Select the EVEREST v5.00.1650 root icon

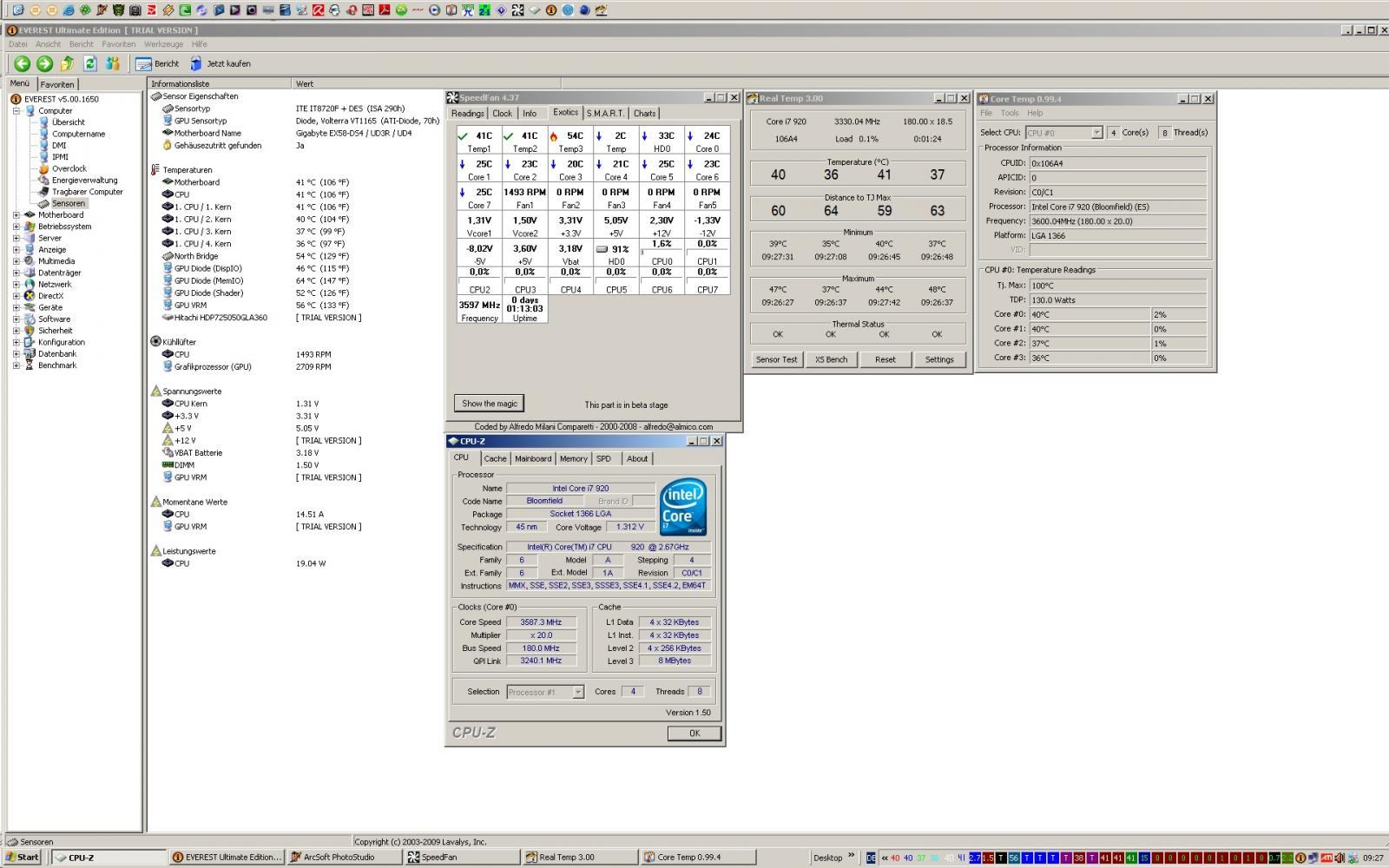coord(16,99)
